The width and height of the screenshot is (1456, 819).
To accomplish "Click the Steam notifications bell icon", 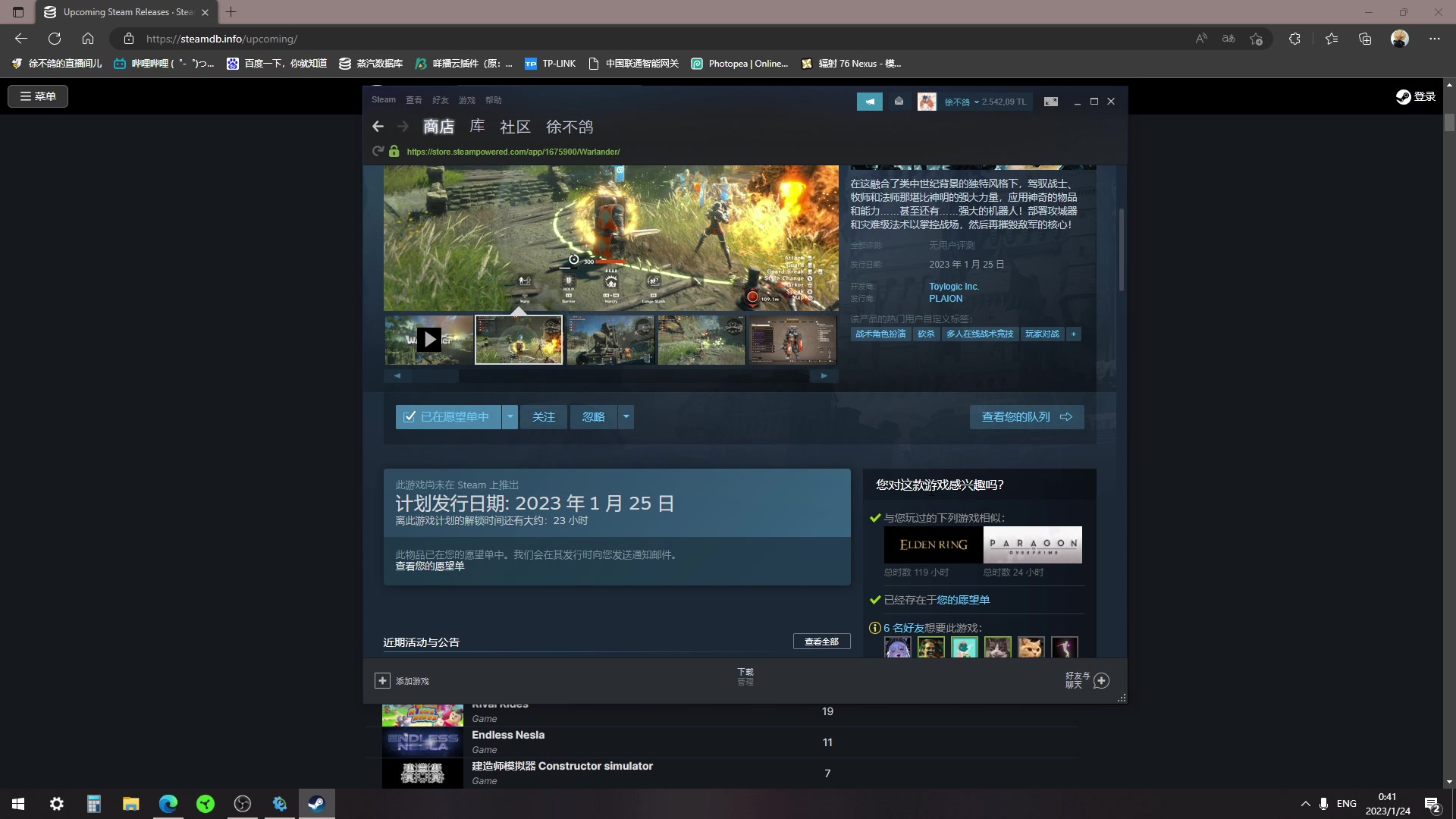I will coord(899,102).
